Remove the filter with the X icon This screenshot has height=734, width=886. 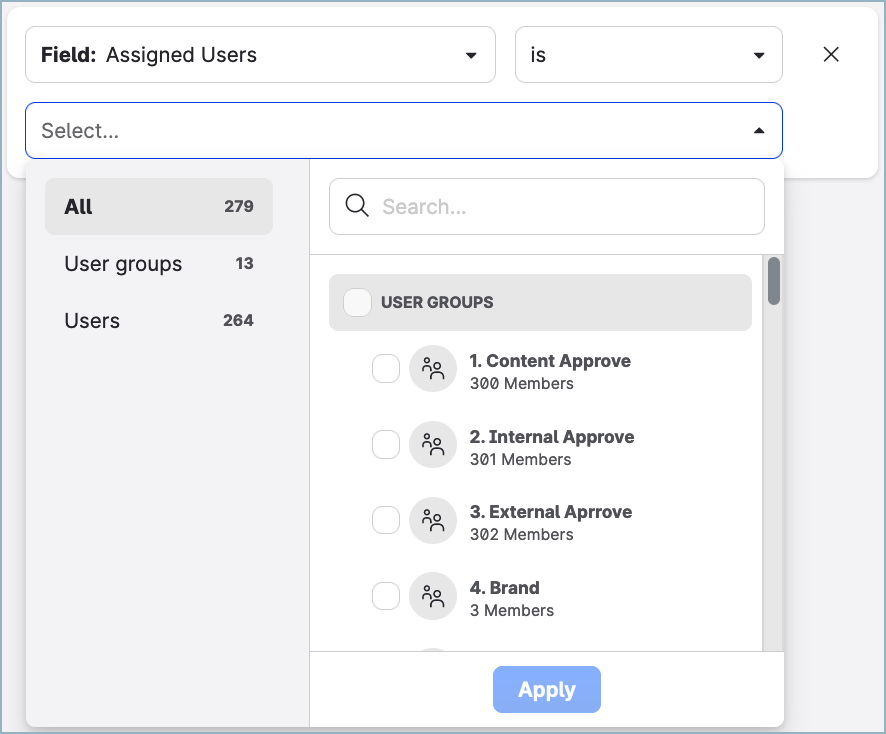coord(830,55)
